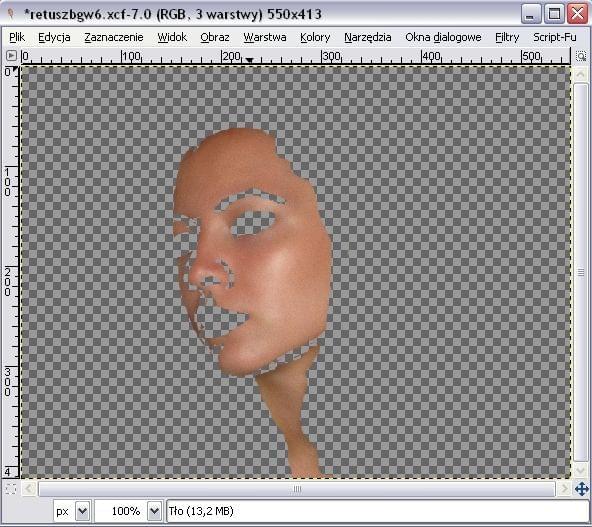The image size is (592, 527).
Task: Open the Warstwa menu
Action: coord(265,37)
